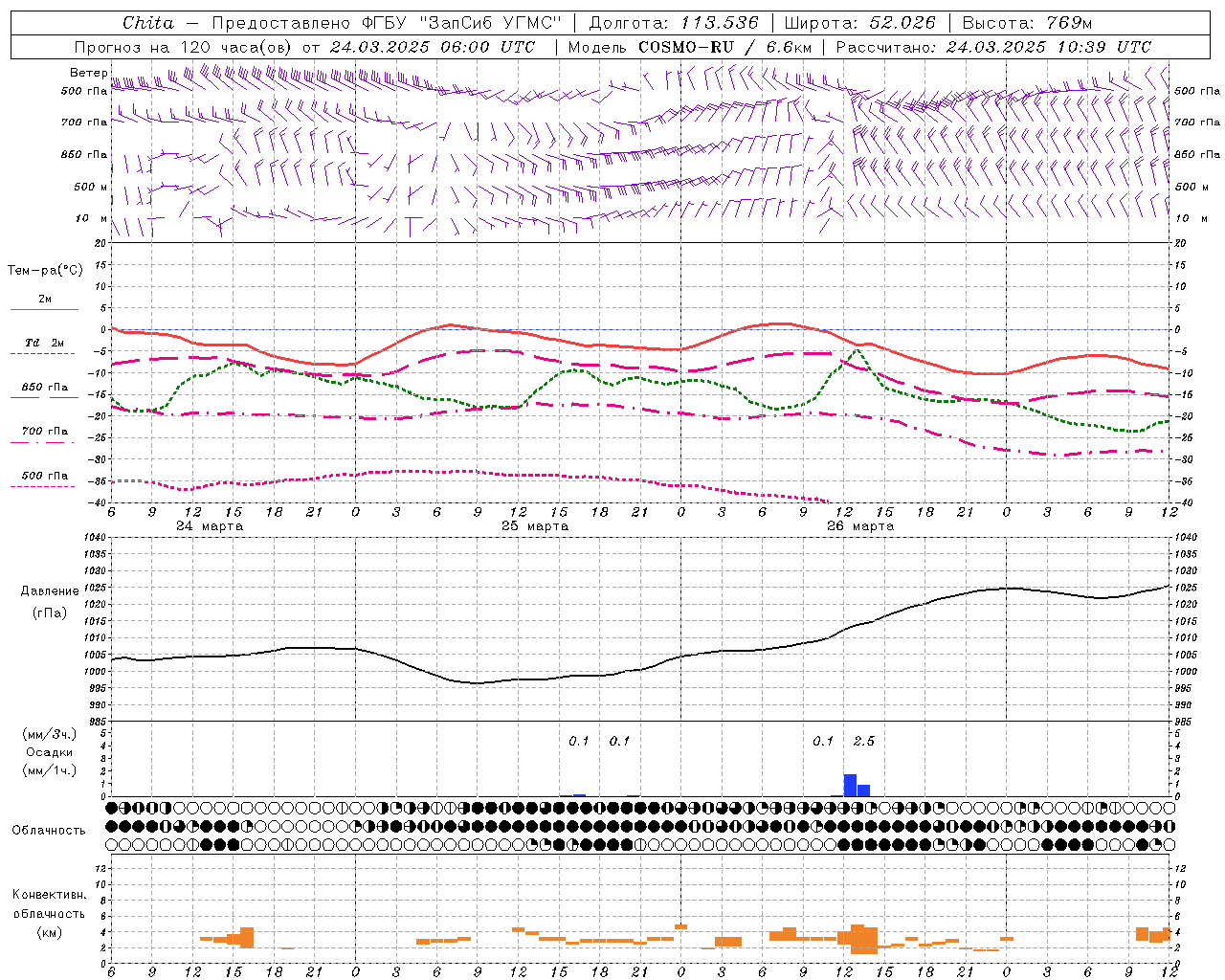
Task: Click the "(км)" convective height unit label
Action: click(x=50, y=932)
